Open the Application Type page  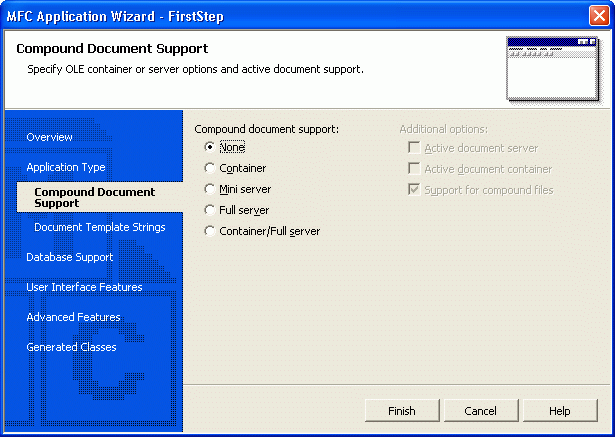65,167
